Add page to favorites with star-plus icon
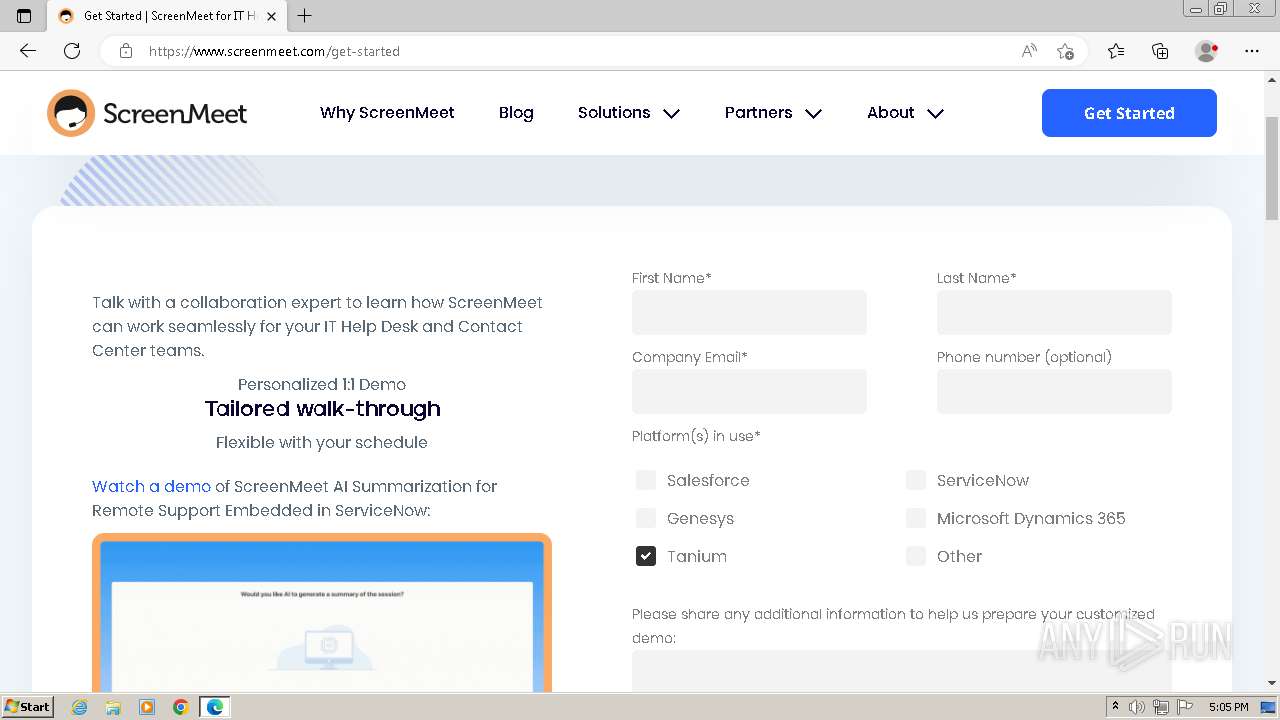 coord(1065,51)
